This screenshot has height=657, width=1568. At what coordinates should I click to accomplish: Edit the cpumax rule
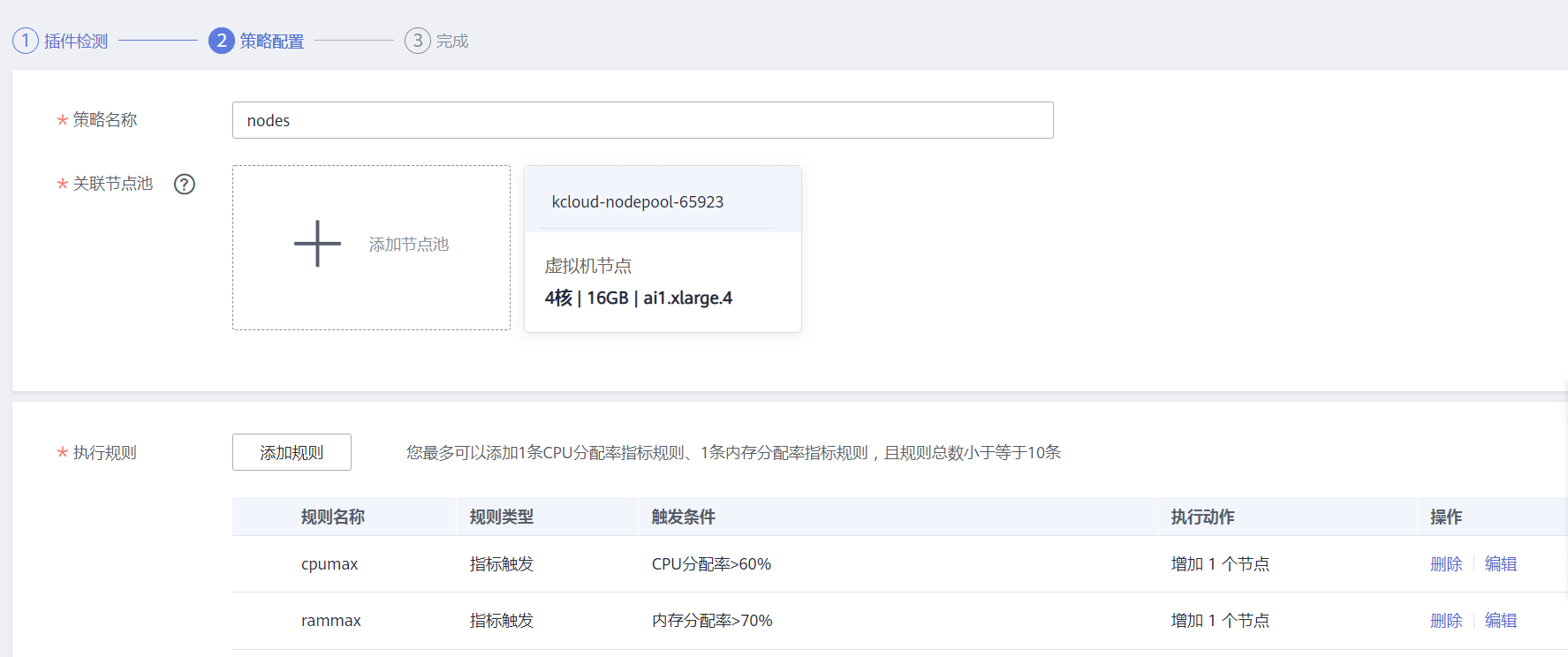[1501, 564]
